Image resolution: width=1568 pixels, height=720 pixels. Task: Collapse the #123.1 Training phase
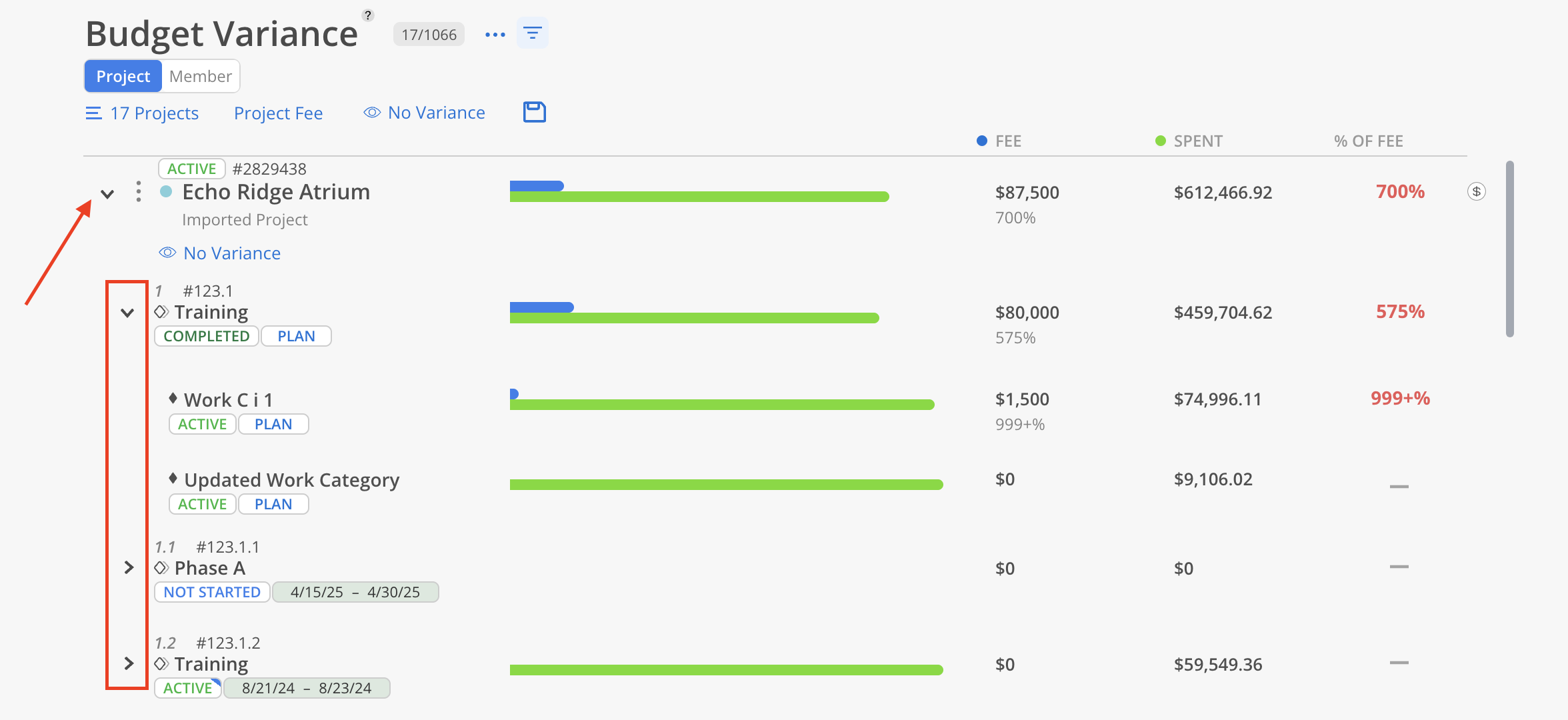pyautogui.click(x=127, y=313)
